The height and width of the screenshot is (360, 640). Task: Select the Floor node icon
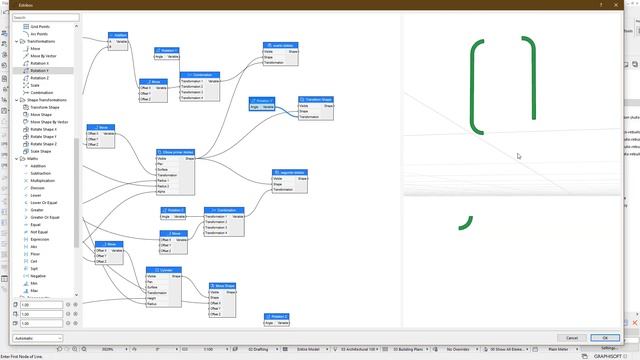[x=26, y=254]
